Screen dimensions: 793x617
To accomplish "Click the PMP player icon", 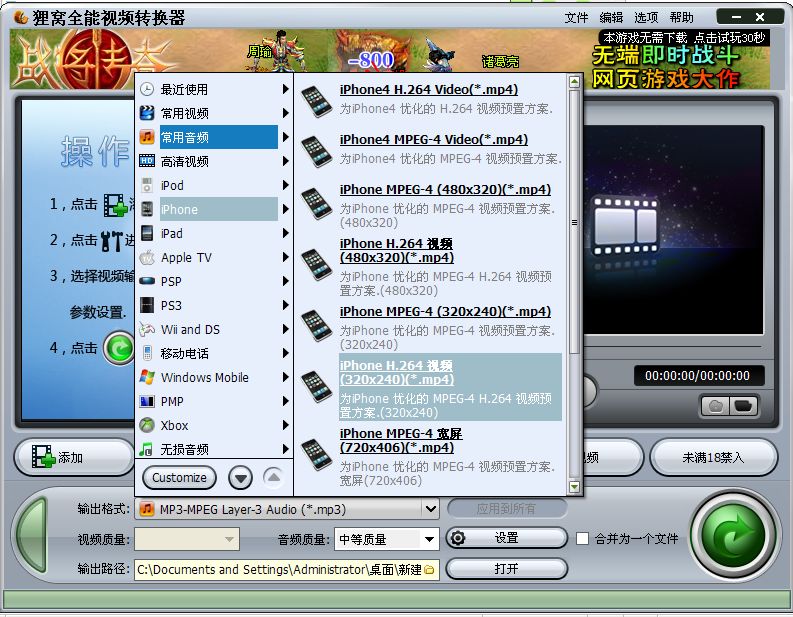I will pyautogui.click(x=147, y=402).
